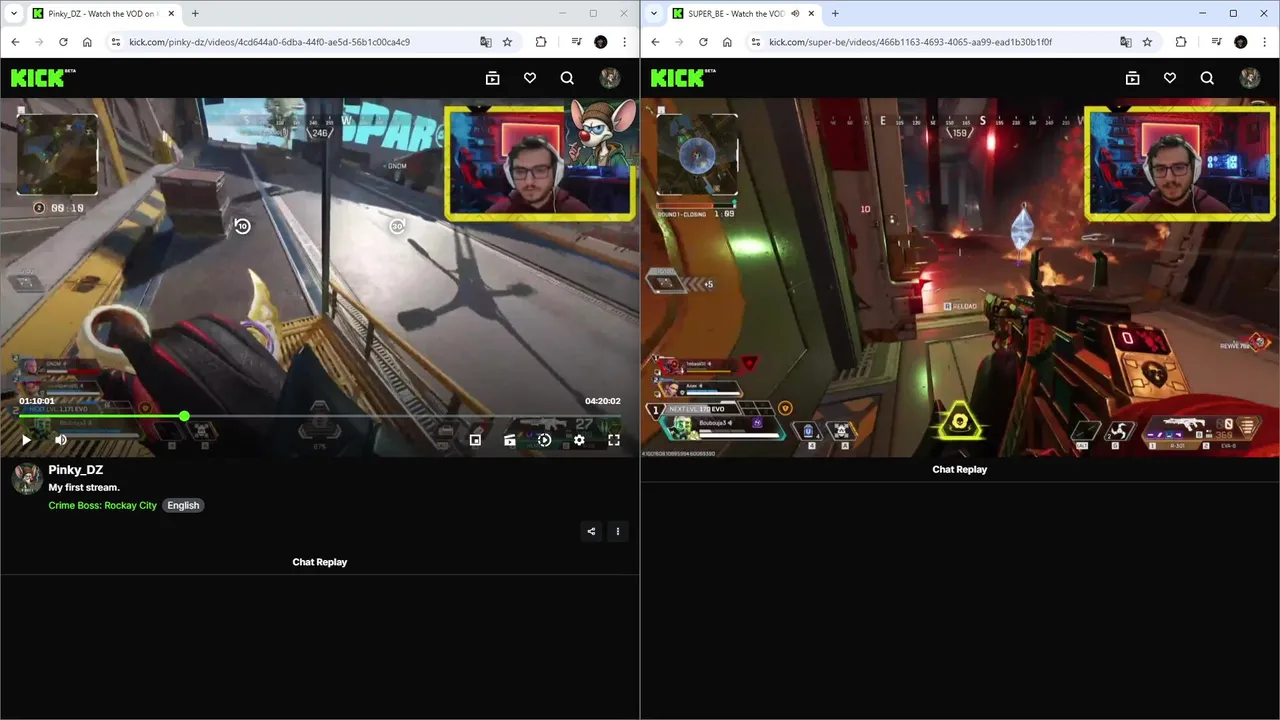Click the English language tag
The width and height of the screenshot is (1280, 720).
(x=183, y=505)
